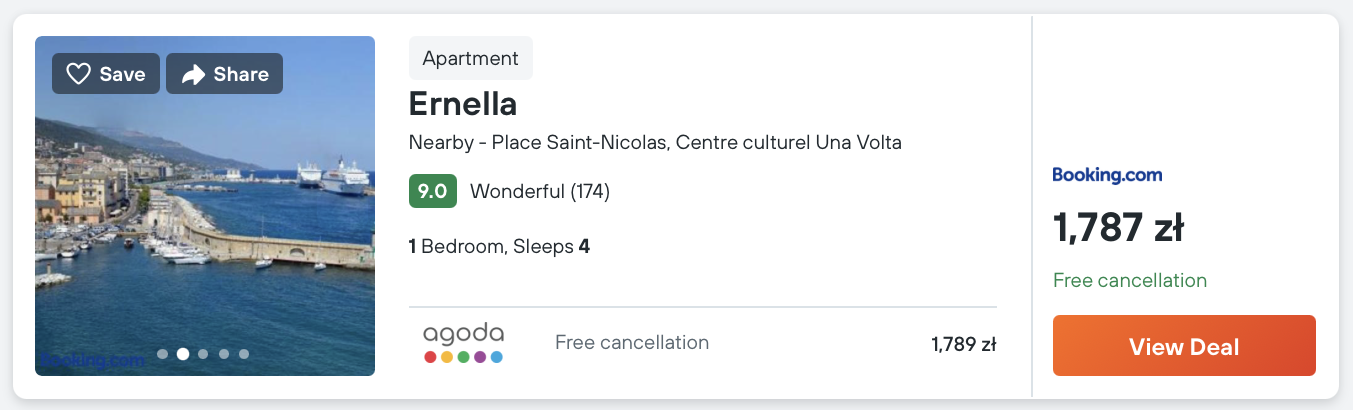Click the agoda logo in the offer row
1353x410 pixels.
(x=463, y=343)
